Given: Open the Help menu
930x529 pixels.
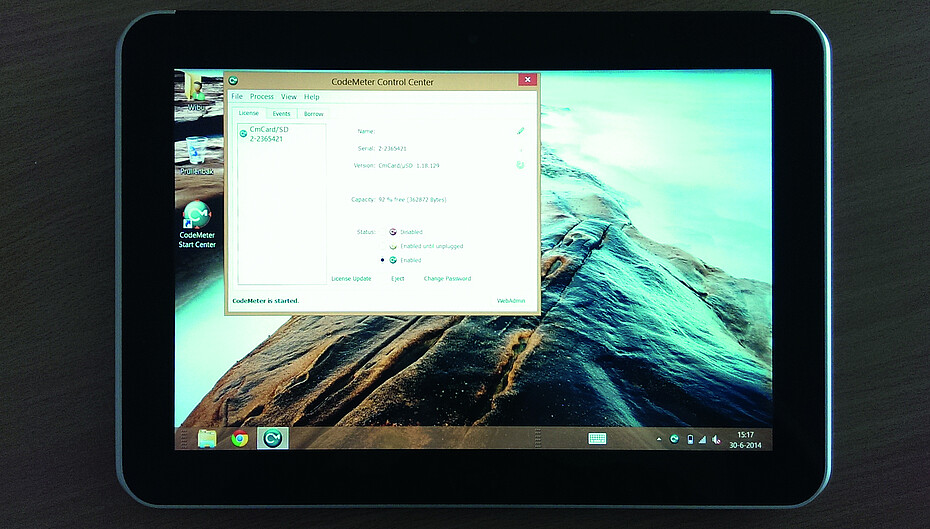Looking at the screenshot, I should [x=312, y=97].
